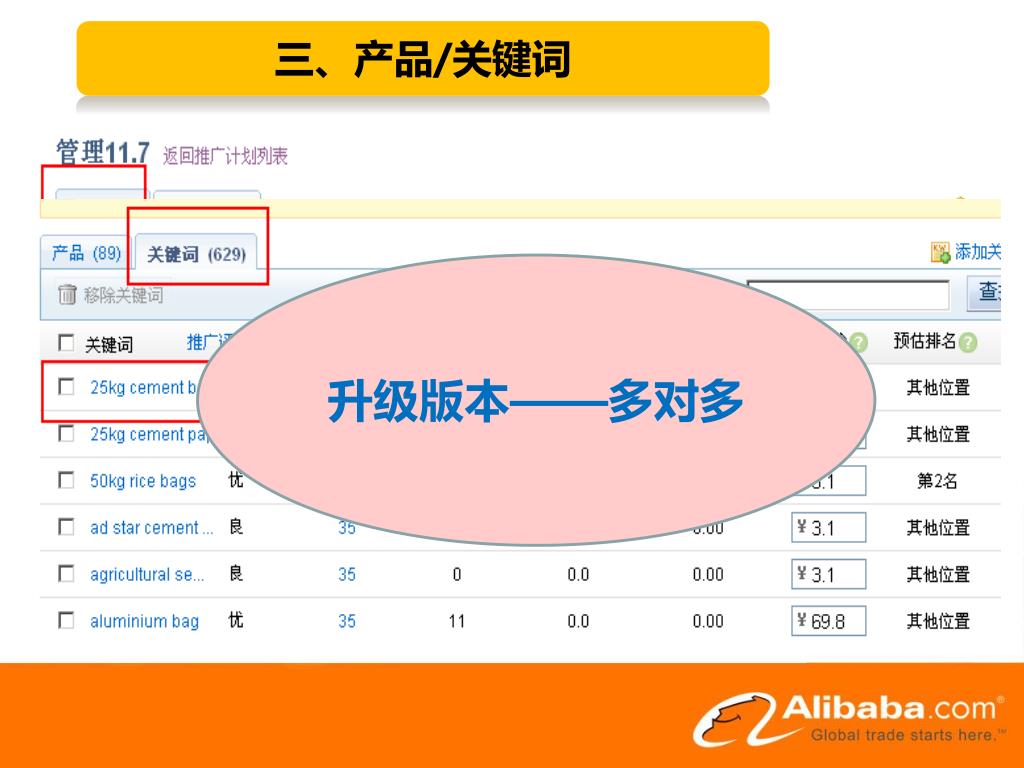The width and height of the screenshot is (1024, 768).
Task: Tick the agricultural se... checkbox
Action: 66,573
